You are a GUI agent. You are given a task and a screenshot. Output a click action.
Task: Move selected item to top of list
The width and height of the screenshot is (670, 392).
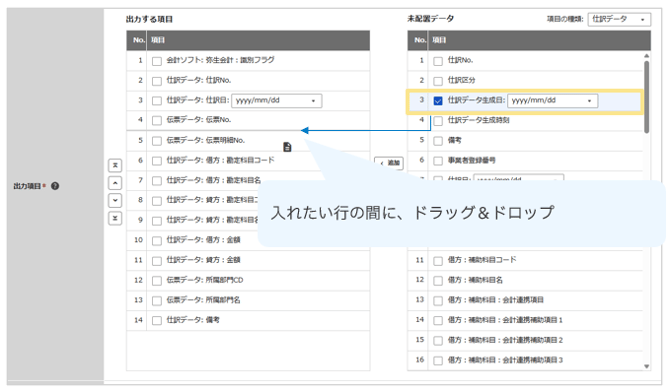[x=115, y=165]
